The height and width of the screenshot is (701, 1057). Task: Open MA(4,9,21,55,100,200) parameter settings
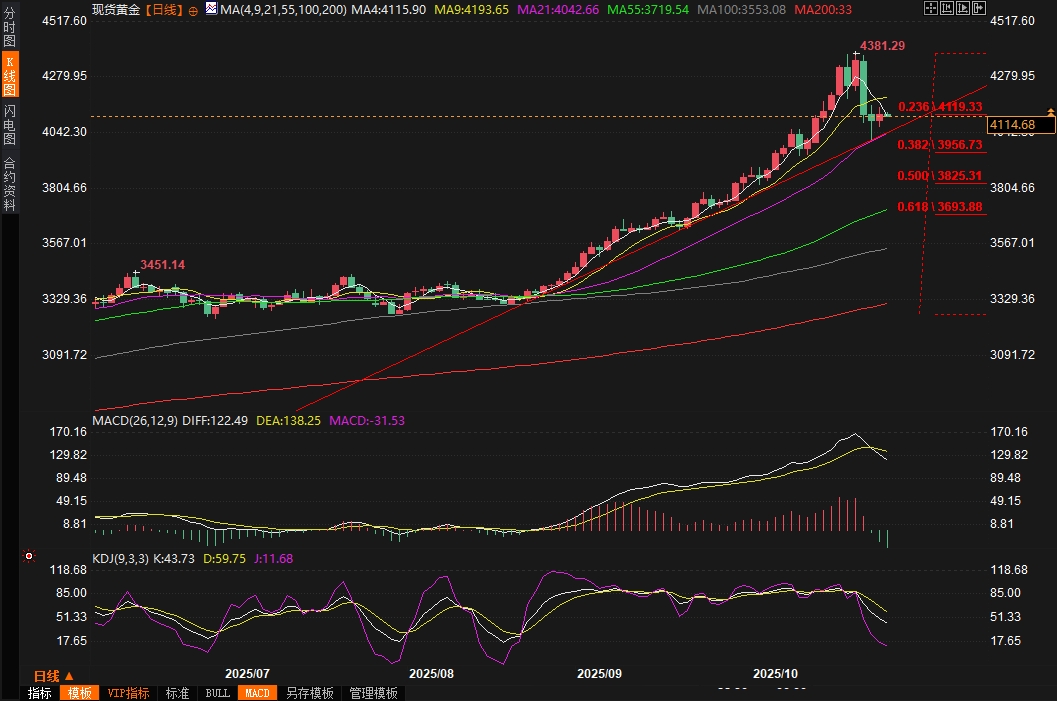pyautogui.click(x=284, y=9)
